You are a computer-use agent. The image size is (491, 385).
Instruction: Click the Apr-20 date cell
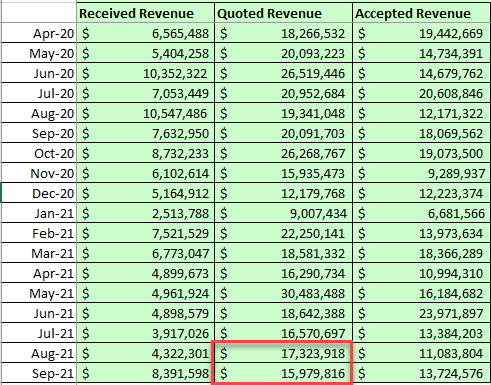coord(39,33)
